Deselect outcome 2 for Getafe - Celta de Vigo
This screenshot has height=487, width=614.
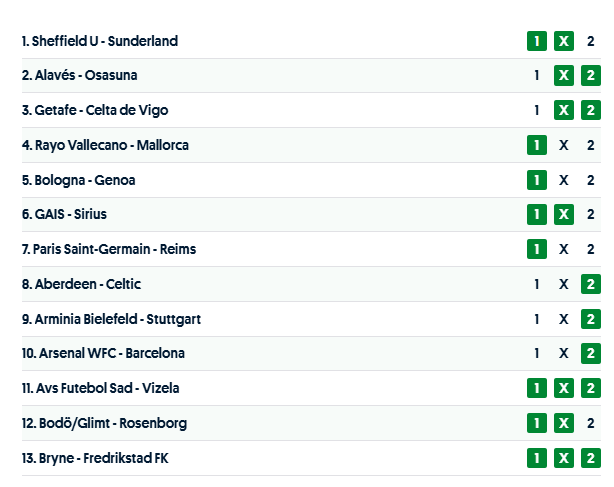(x=591, y=110)
